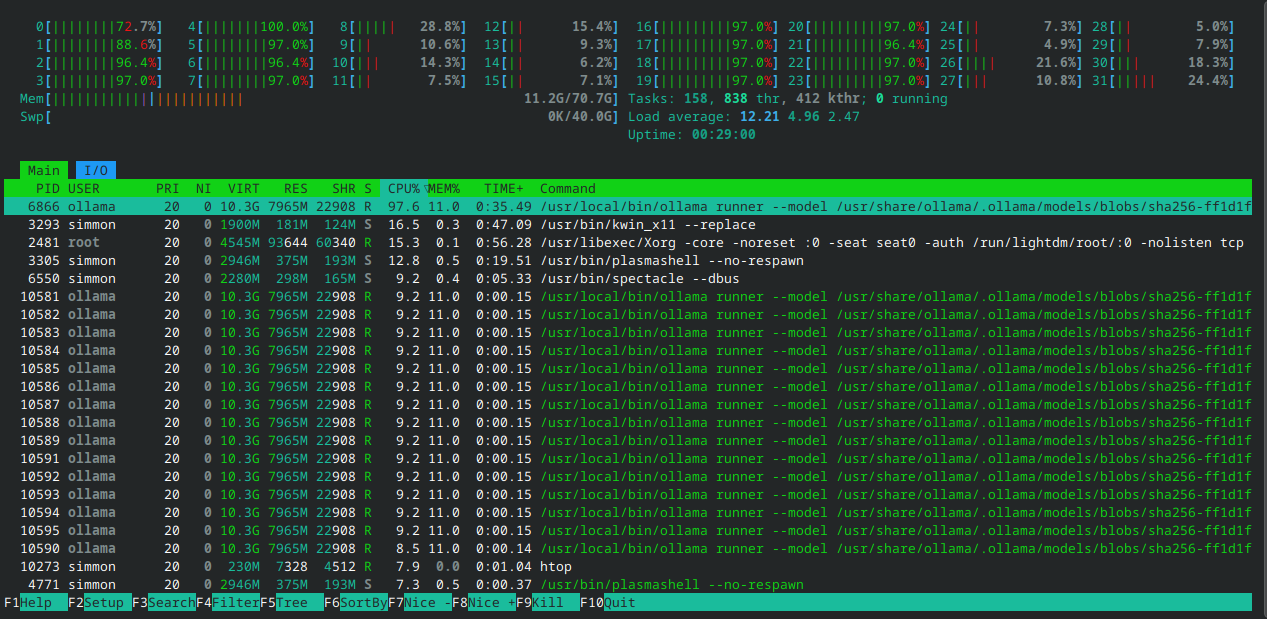Viewport: 1267px width, 619px height.
Task: Select the ollama process row PID 10593
Action: click(628, 494)
